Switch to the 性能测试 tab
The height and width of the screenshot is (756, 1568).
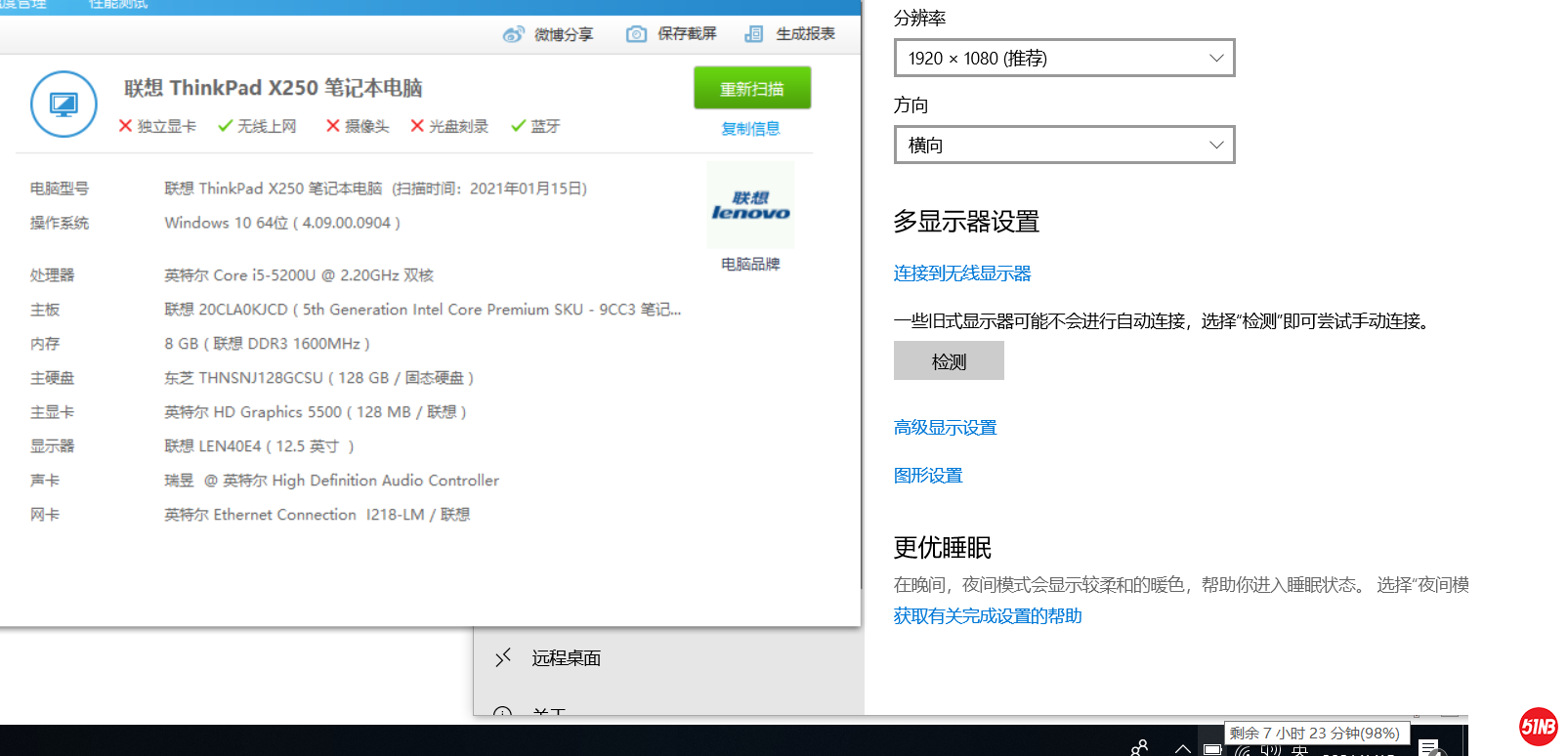coord(117,5)
